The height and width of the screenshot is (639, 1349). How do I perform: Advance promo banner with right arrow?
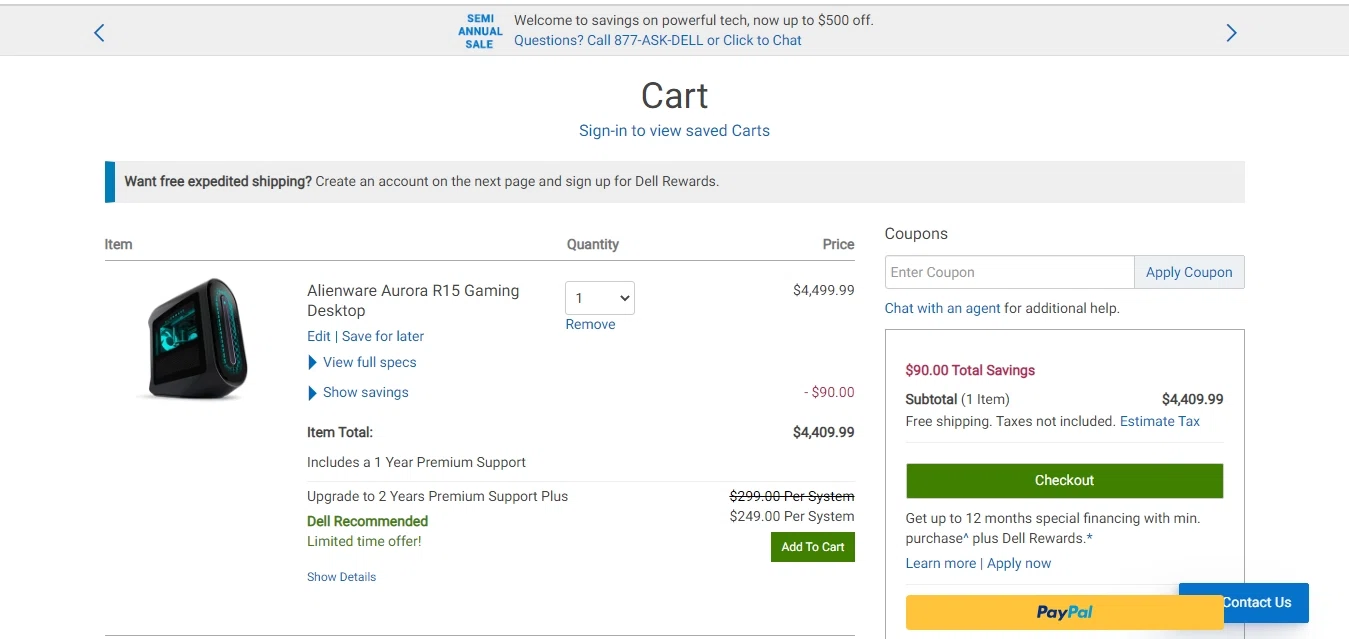(1231, 33)
